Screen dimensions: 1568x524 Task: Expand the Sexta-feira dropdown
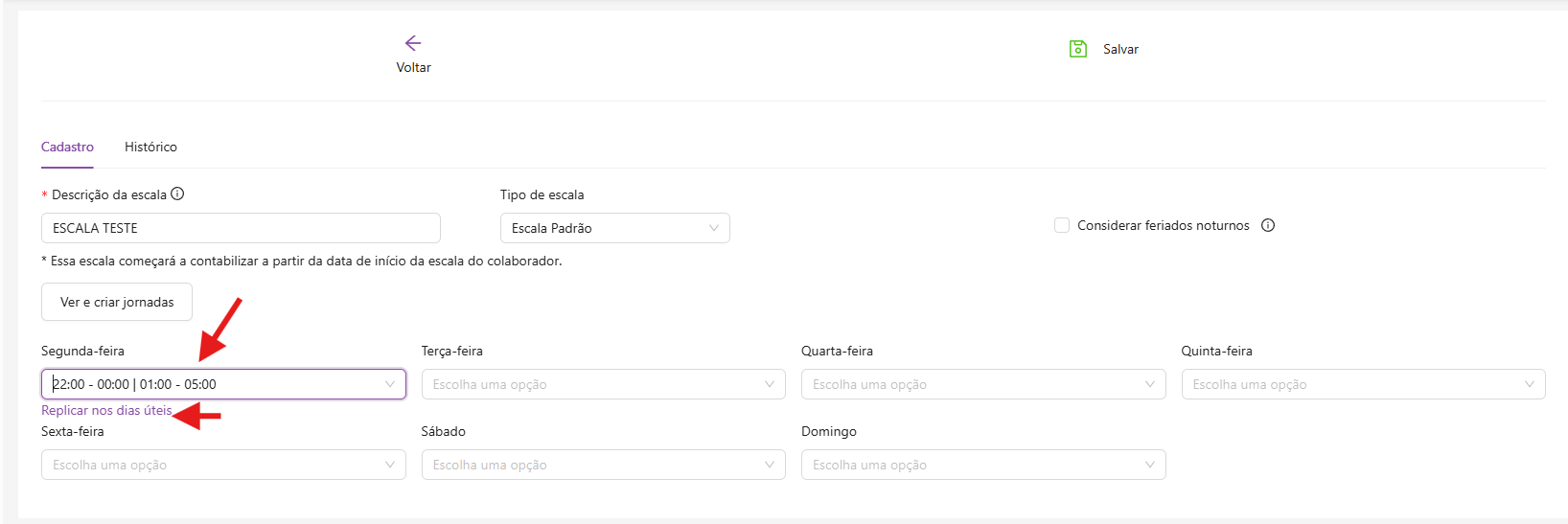coord(223,465)
